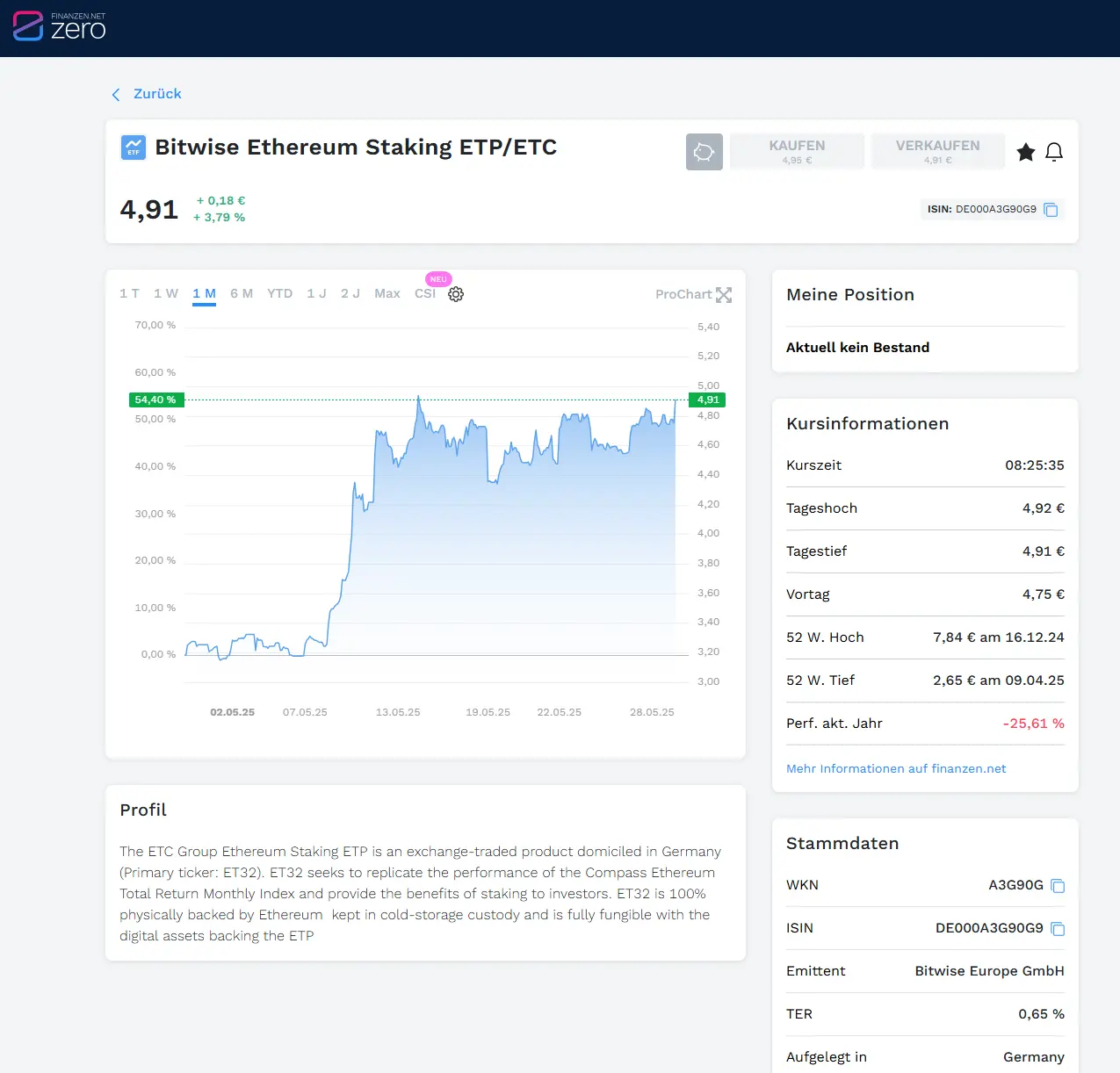
Task: Expand chart with the ProChart fullscreen icon
Action: coord(724,295)
